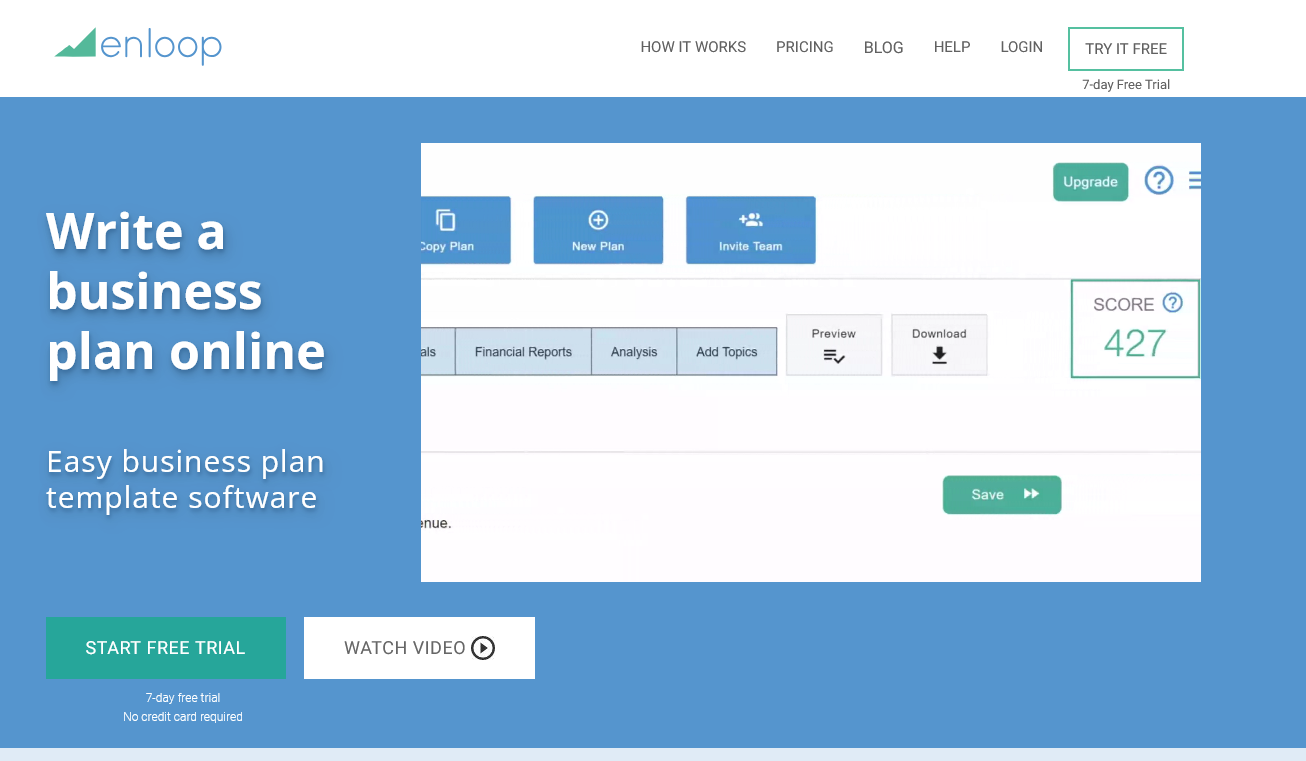Click the New Plan plus icon

point(598,220)
